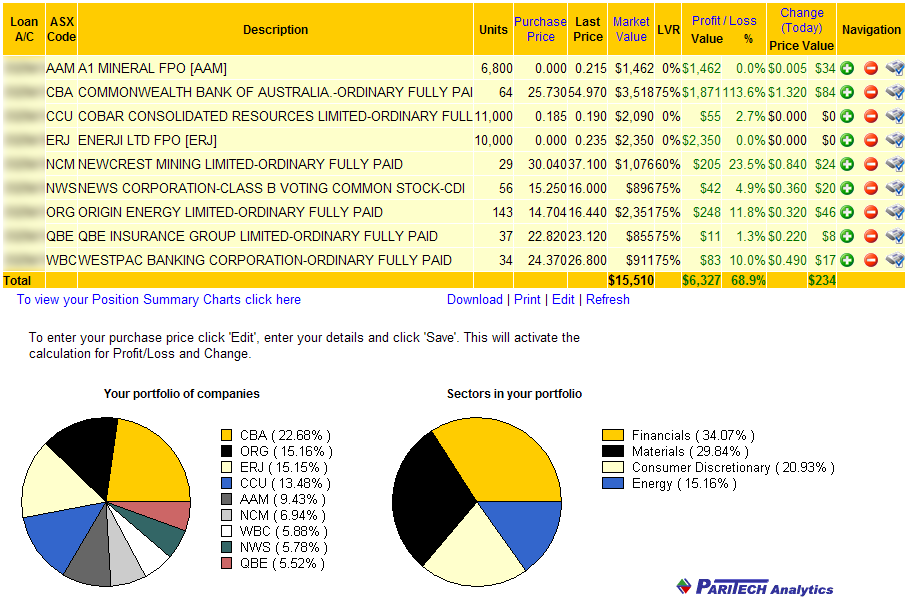Click the total market value $15,510
Viewport: 907px width, 599px height.
[631, 280]
